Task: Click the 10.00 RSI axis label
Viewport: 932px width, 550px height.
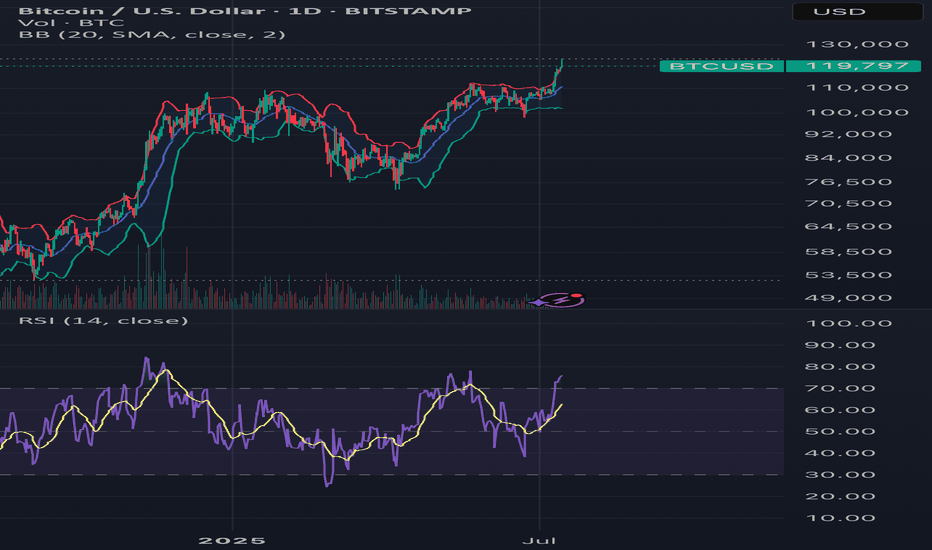Action: [840, 518]
